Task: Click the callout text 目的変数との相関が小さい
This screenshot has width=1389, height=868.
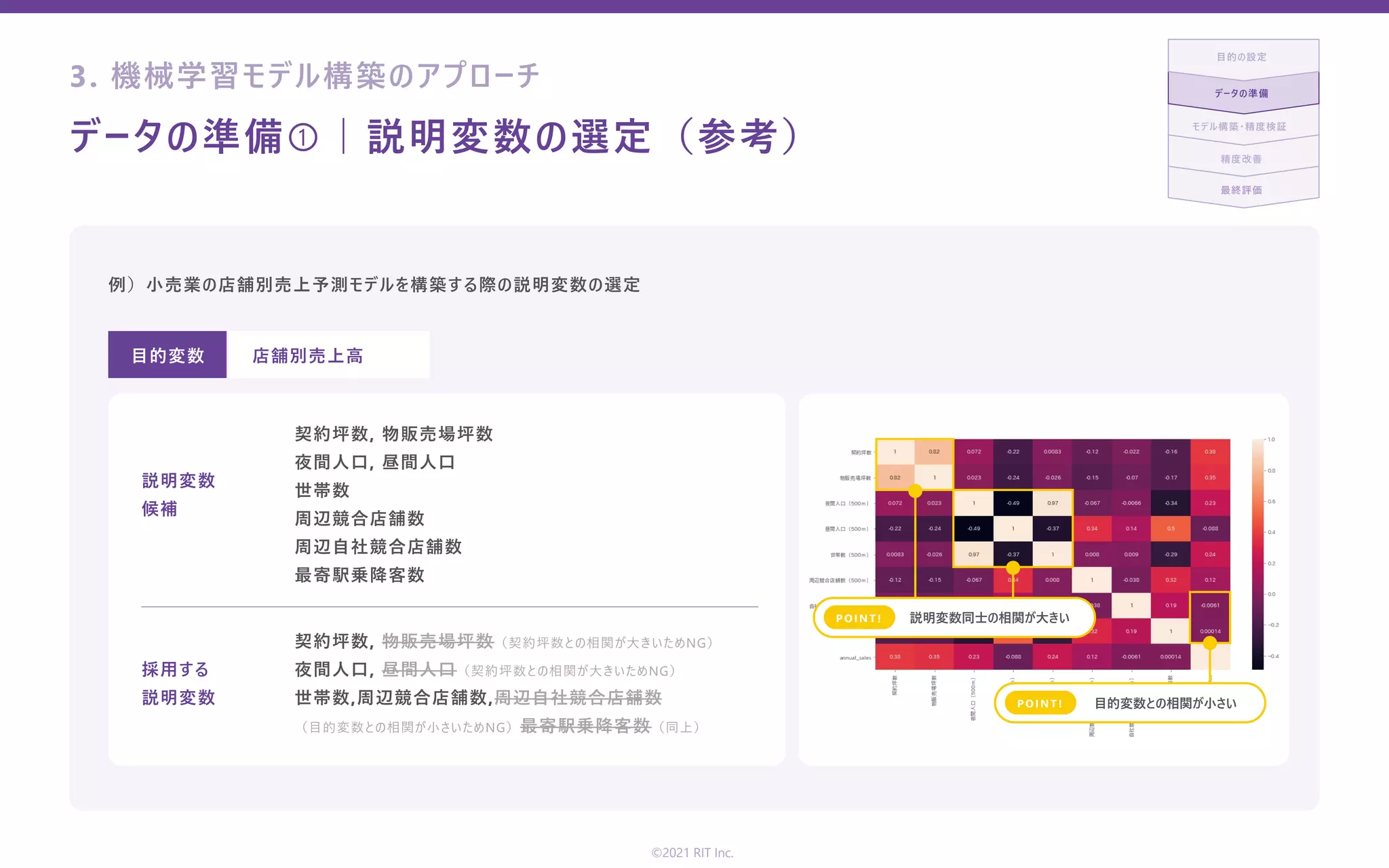Action: pyautogui.click(x=1165, y=703)
